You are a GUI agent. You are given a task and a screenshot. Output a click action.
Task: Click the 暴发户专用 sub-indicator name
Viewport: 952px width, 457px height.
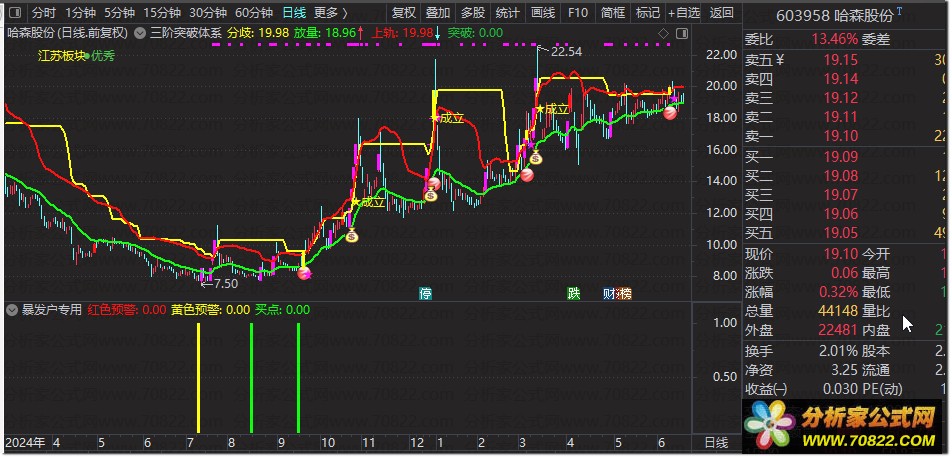pos(52,310)
